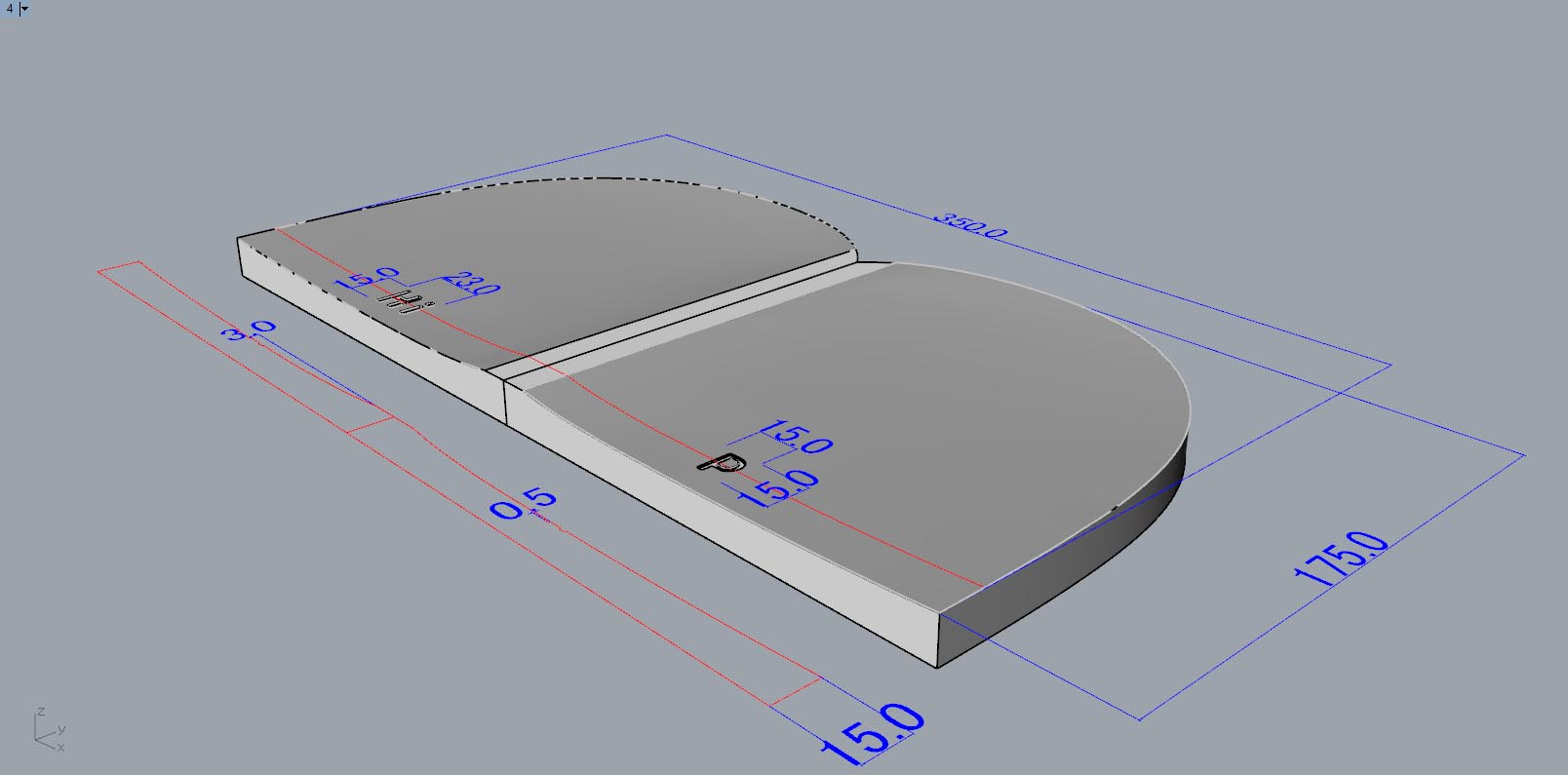Select the engraved letter P
This screenshot has height=775, width=1568.
(723, 463)
